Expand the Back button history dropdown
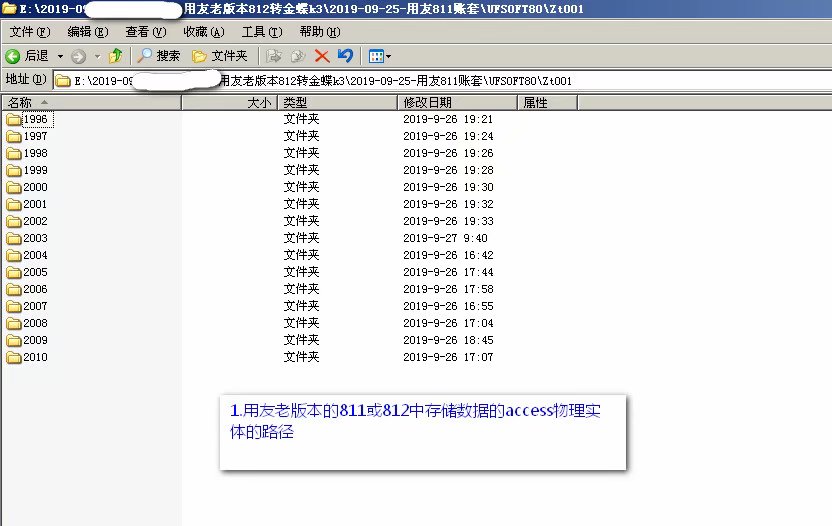The image size is (832, 526). [x=60, y=56]
